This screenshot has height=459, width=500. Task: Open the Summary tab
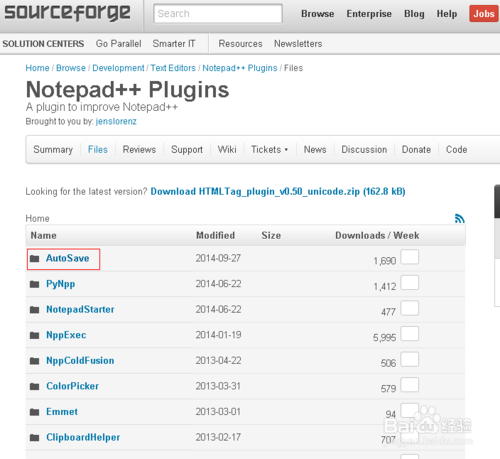tap(53, 150)
